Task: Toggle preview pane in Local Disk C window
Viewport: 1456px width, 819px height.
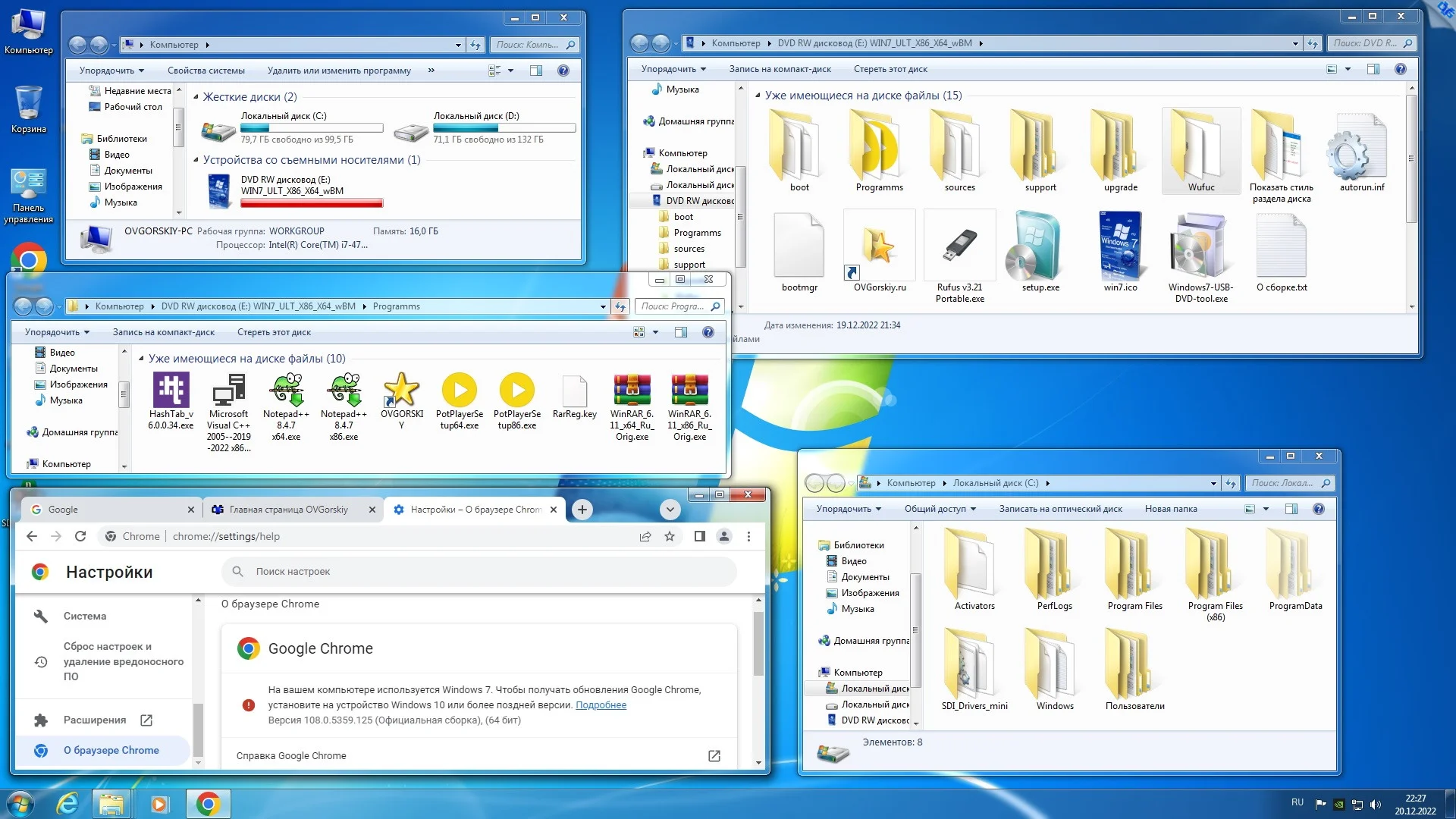Action: (1291, 509)
